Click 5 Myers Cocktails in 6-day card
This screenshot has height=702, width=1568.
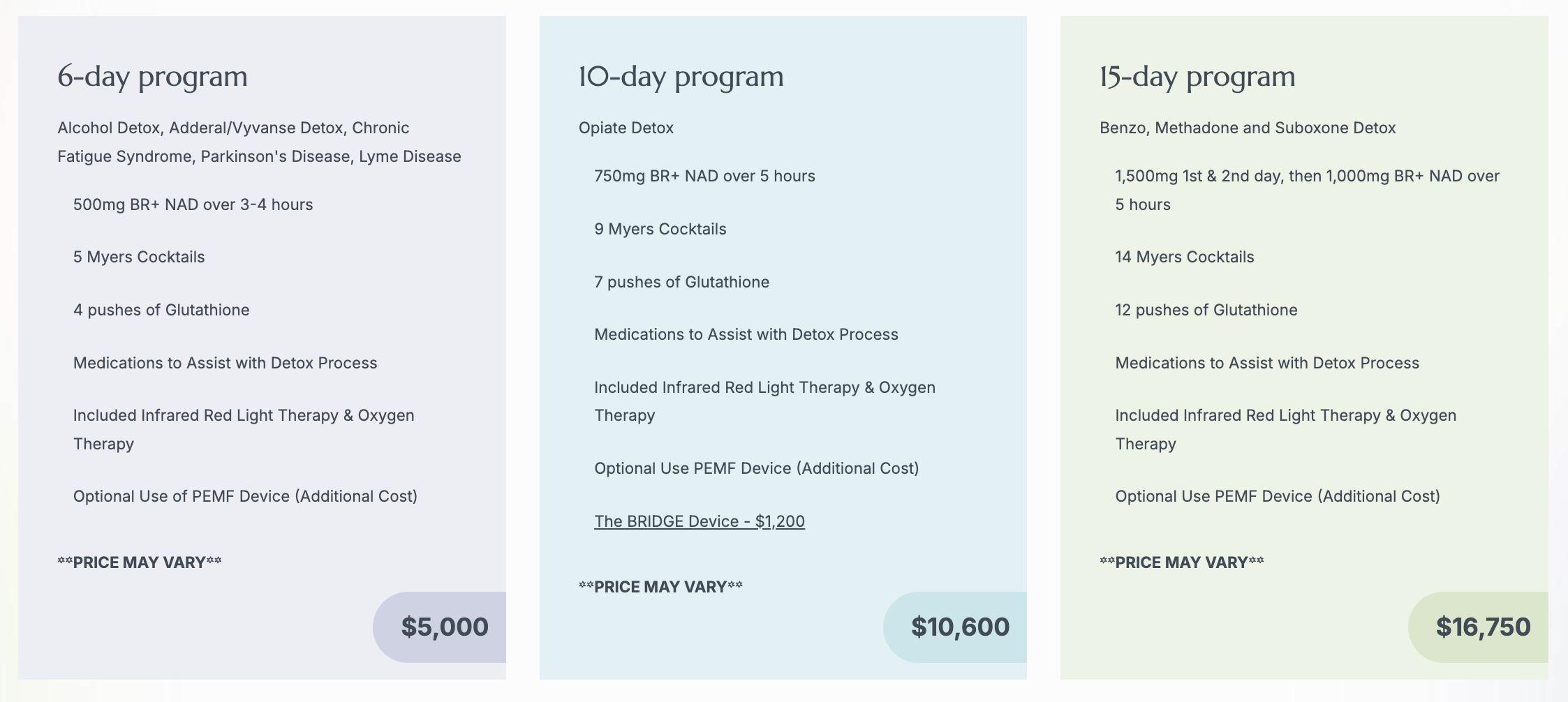coord(139,257)
